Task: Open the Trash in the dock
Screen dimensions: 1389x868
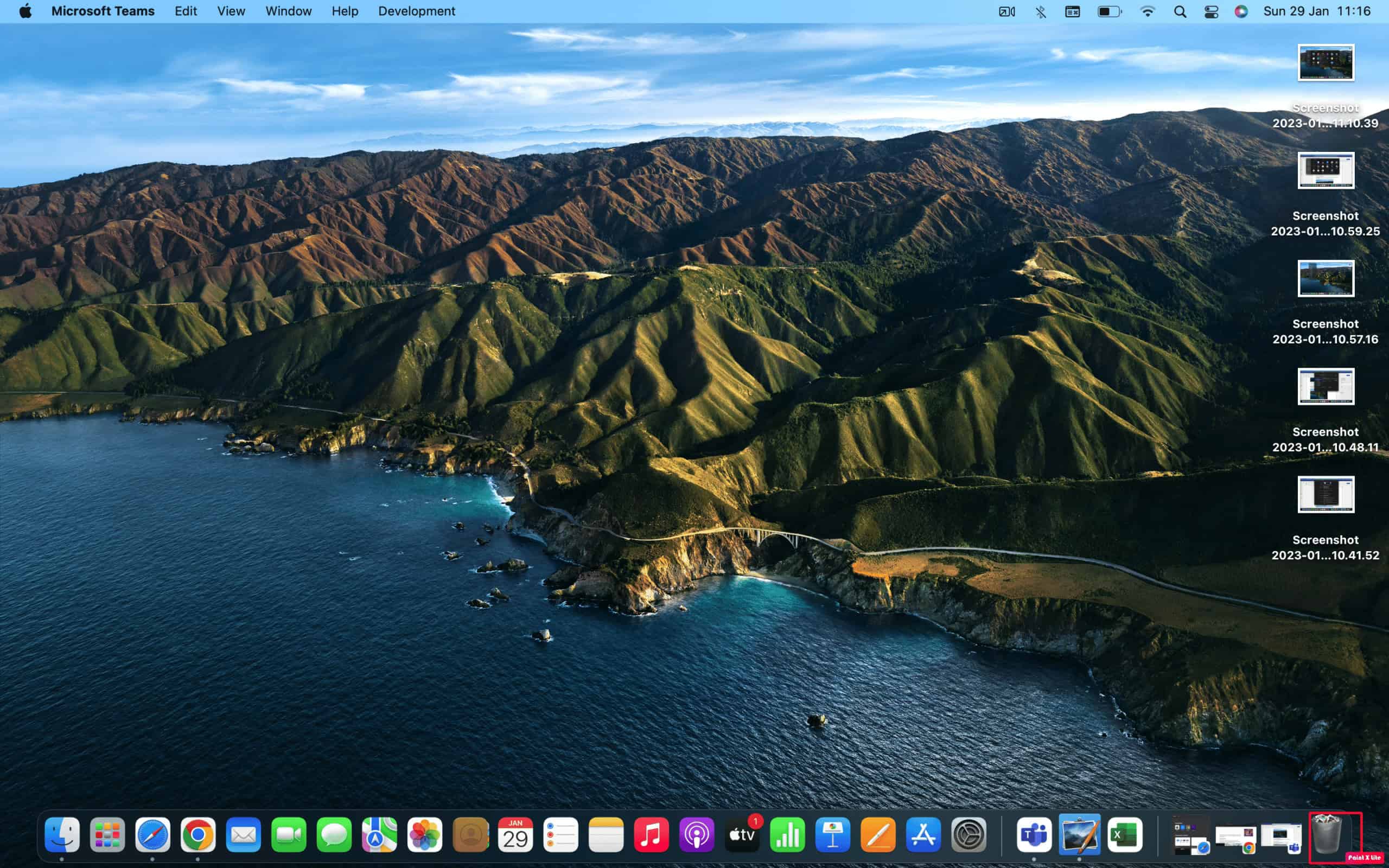Action: tap(1327, 835)
